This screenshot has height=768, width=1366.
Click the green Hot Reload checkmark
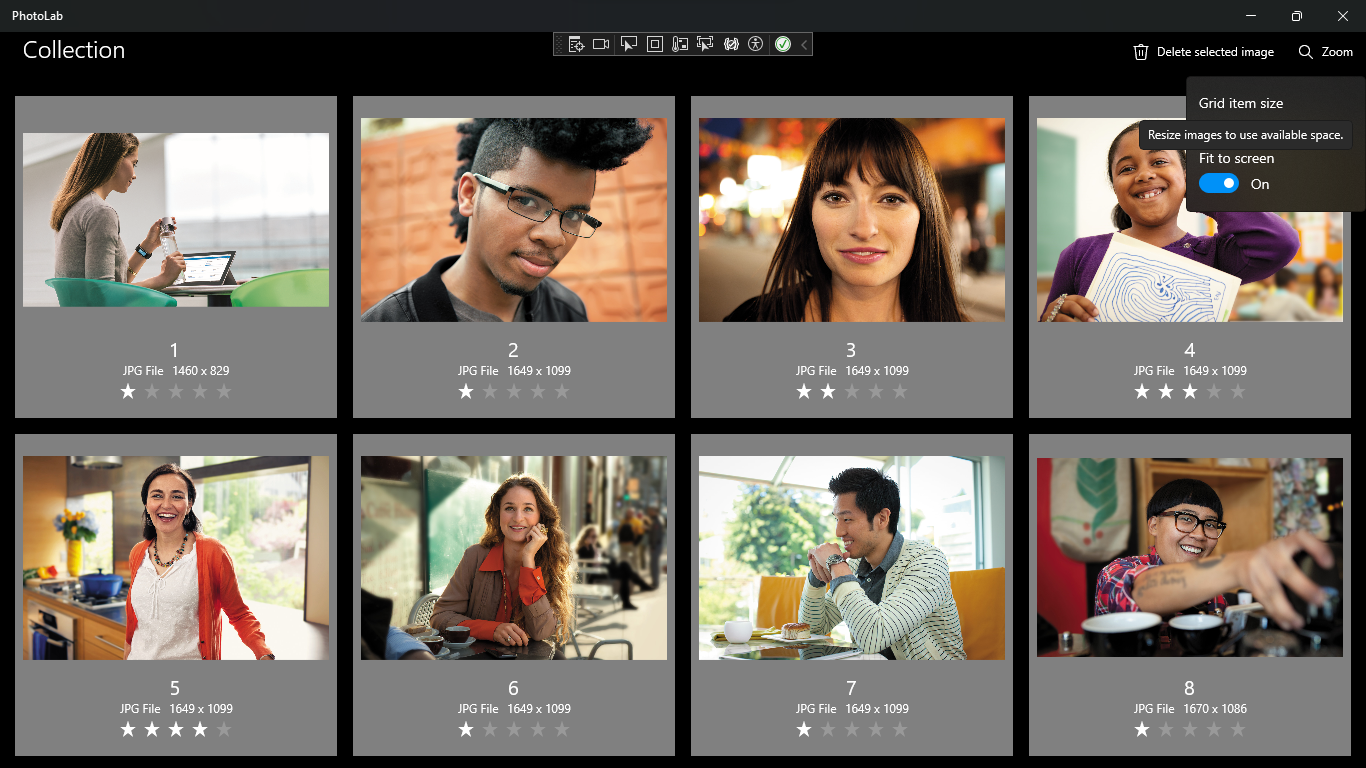[783, 44]
